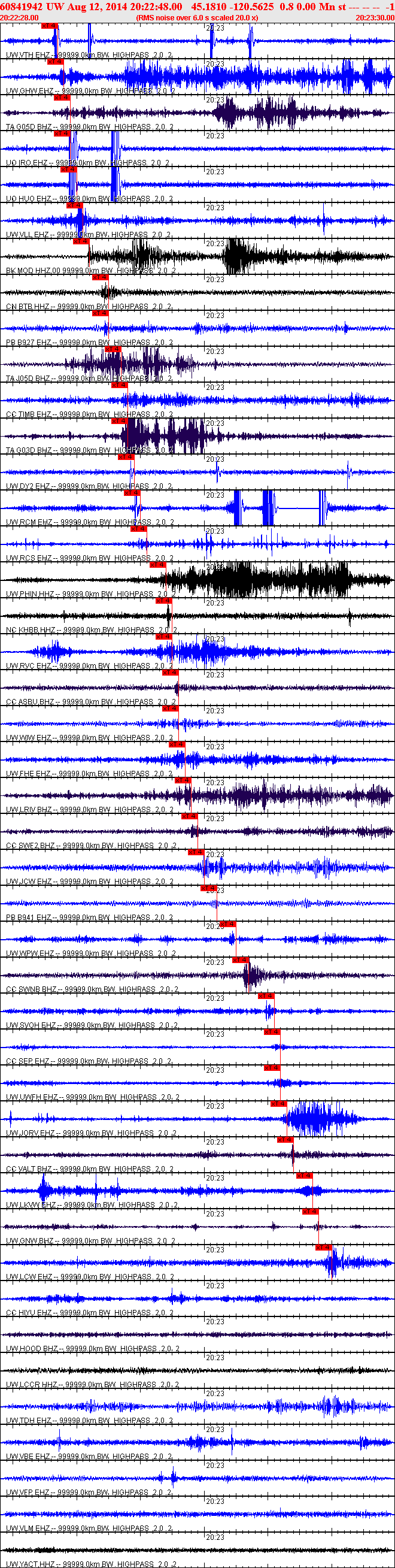The height and width of the screenshot is (1568, 395).
Task: Click the end time 20:23:30.00 label
Action: pyautogui.click(x=375, y=18)
